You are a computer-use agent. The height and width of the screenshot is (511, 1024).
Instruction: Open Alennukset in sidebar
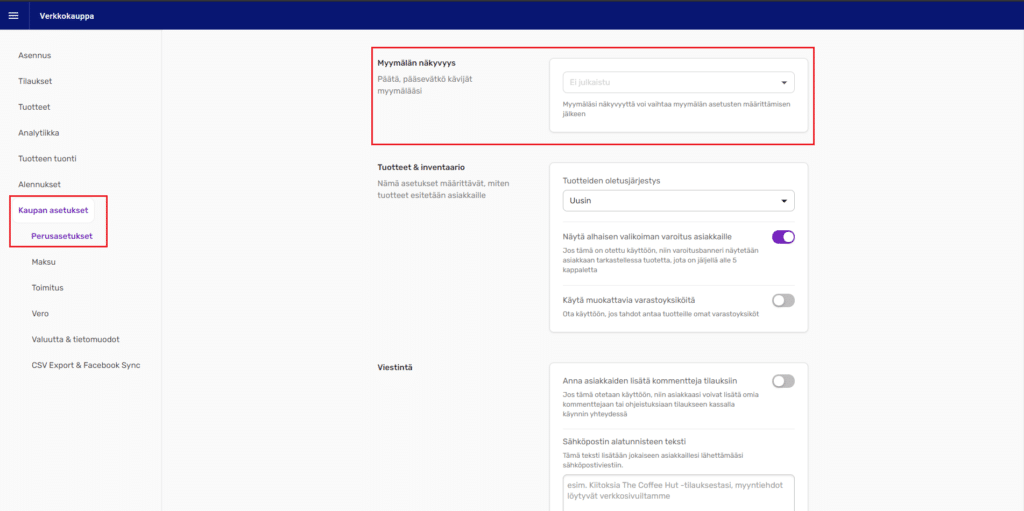tap(39, 185)
